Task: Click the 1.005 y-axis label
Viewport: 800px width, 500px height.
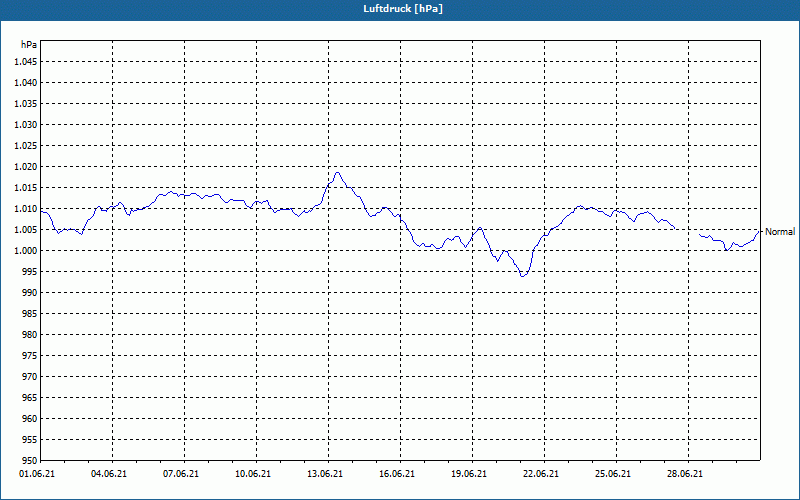Action: point(26,230)
